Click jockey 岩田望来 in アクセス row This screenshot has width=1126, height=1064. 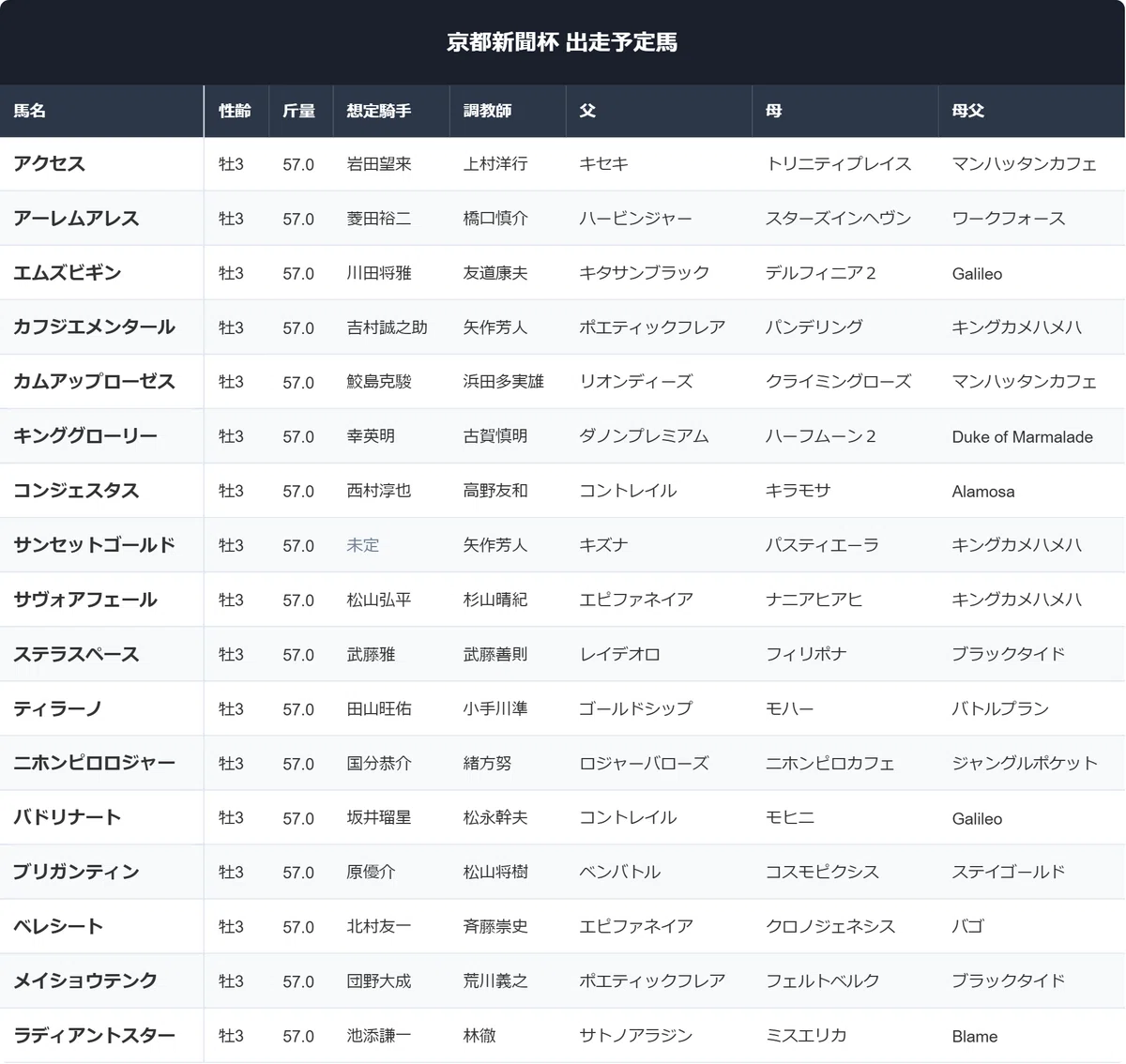(x=379, y=164)
